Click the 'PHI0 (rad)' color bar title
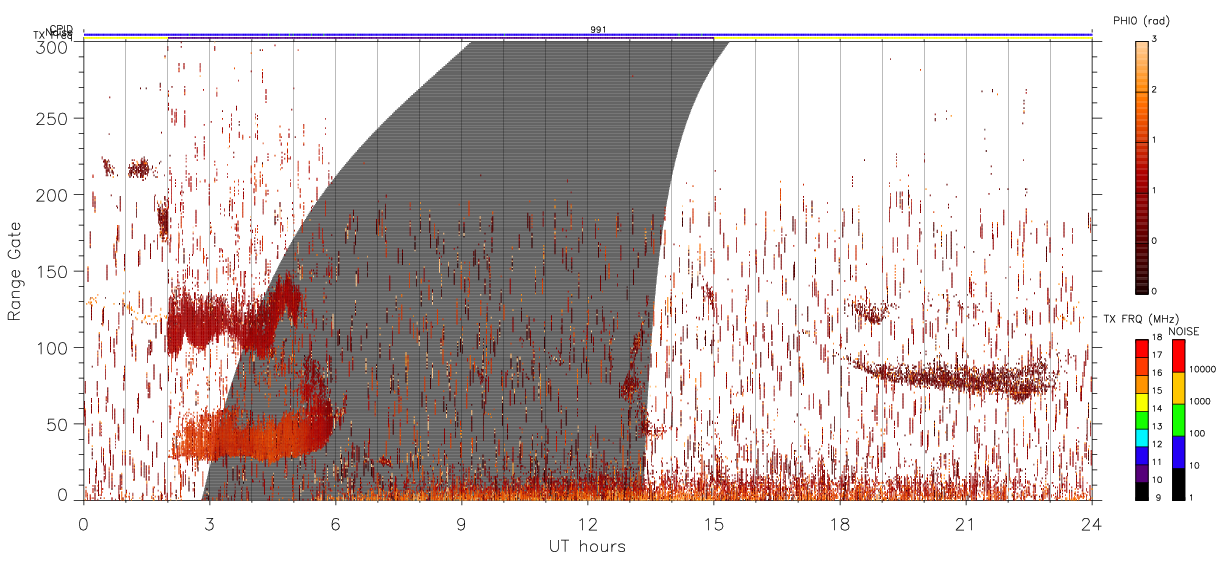The width and height of the screenshot is (1228, 567). pyautogui.click(x=1141, y=20)
